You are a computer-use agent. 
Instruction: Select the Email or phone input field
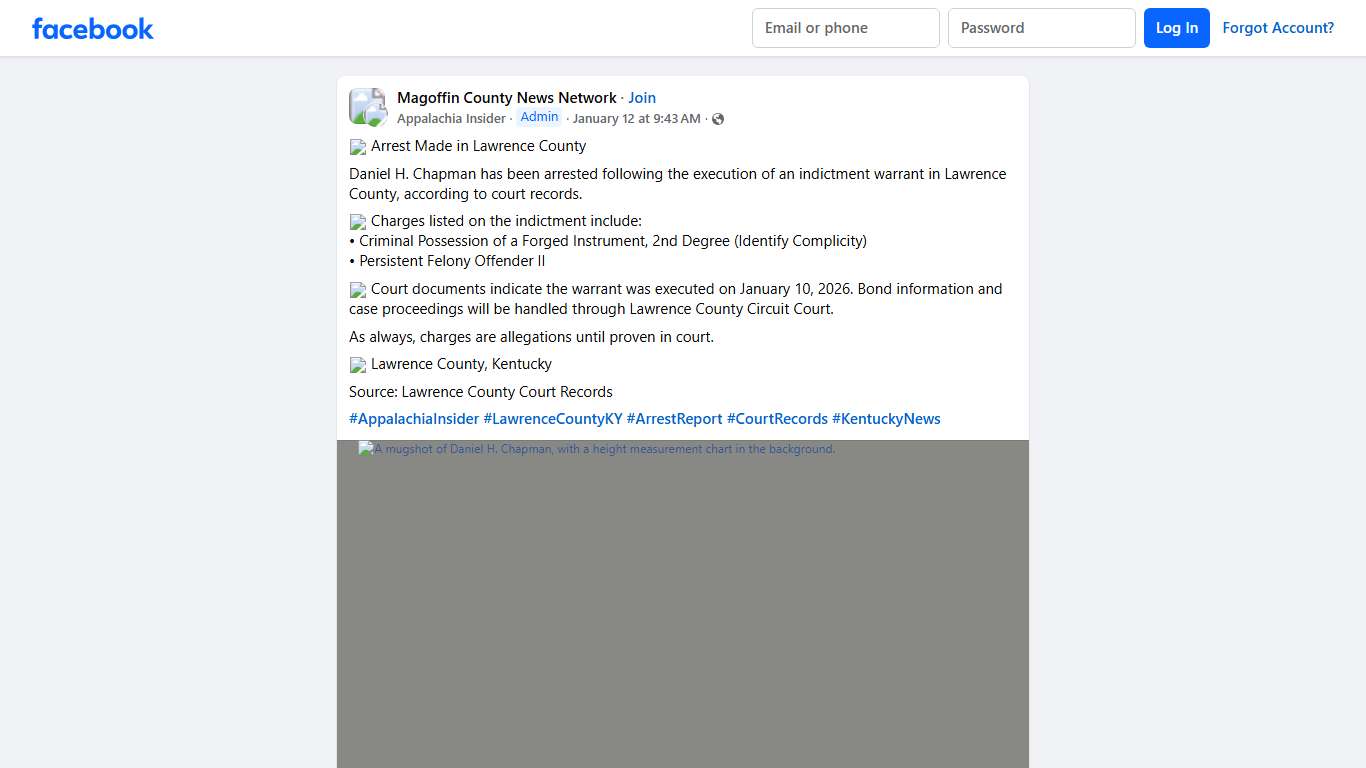point(845,28)
